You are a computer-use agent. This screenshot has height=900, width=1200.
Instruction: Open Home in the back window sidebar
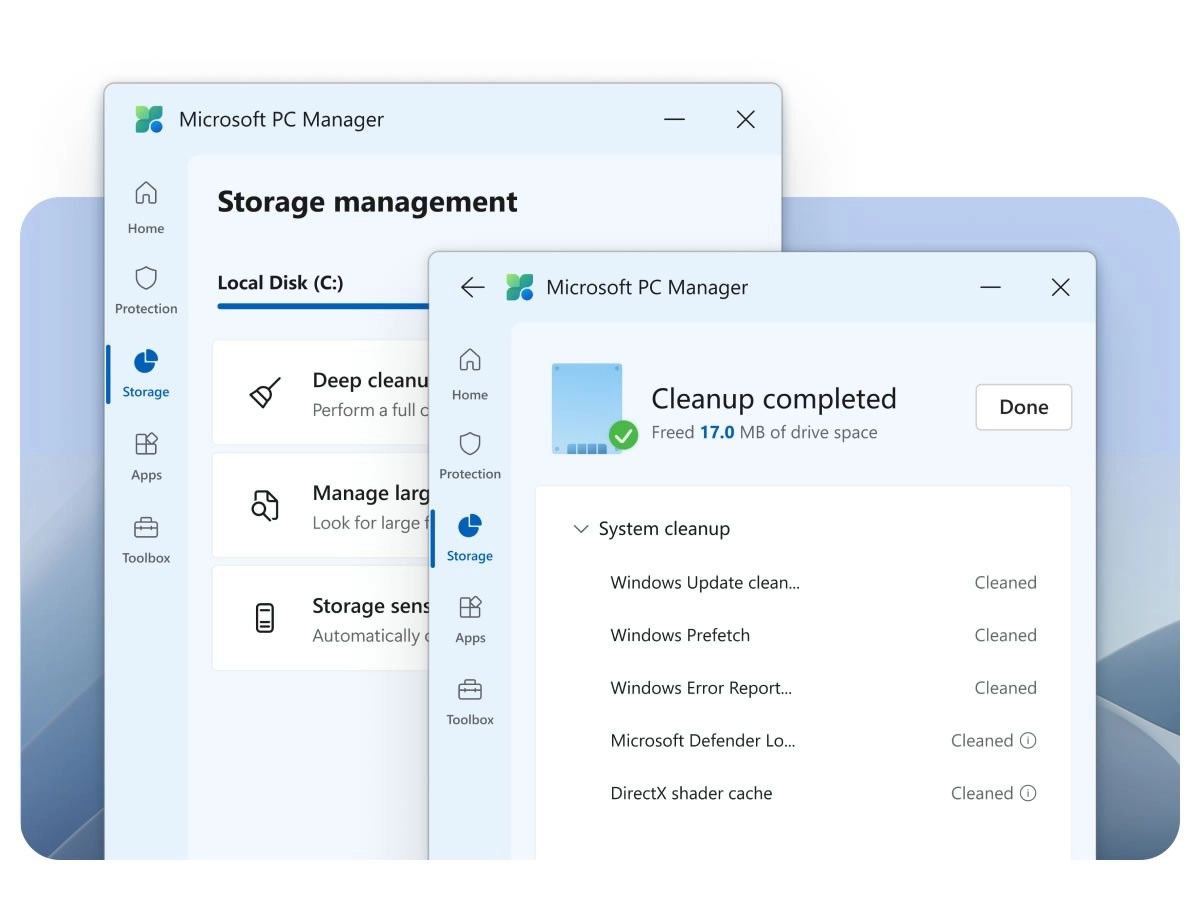(146, 207)
